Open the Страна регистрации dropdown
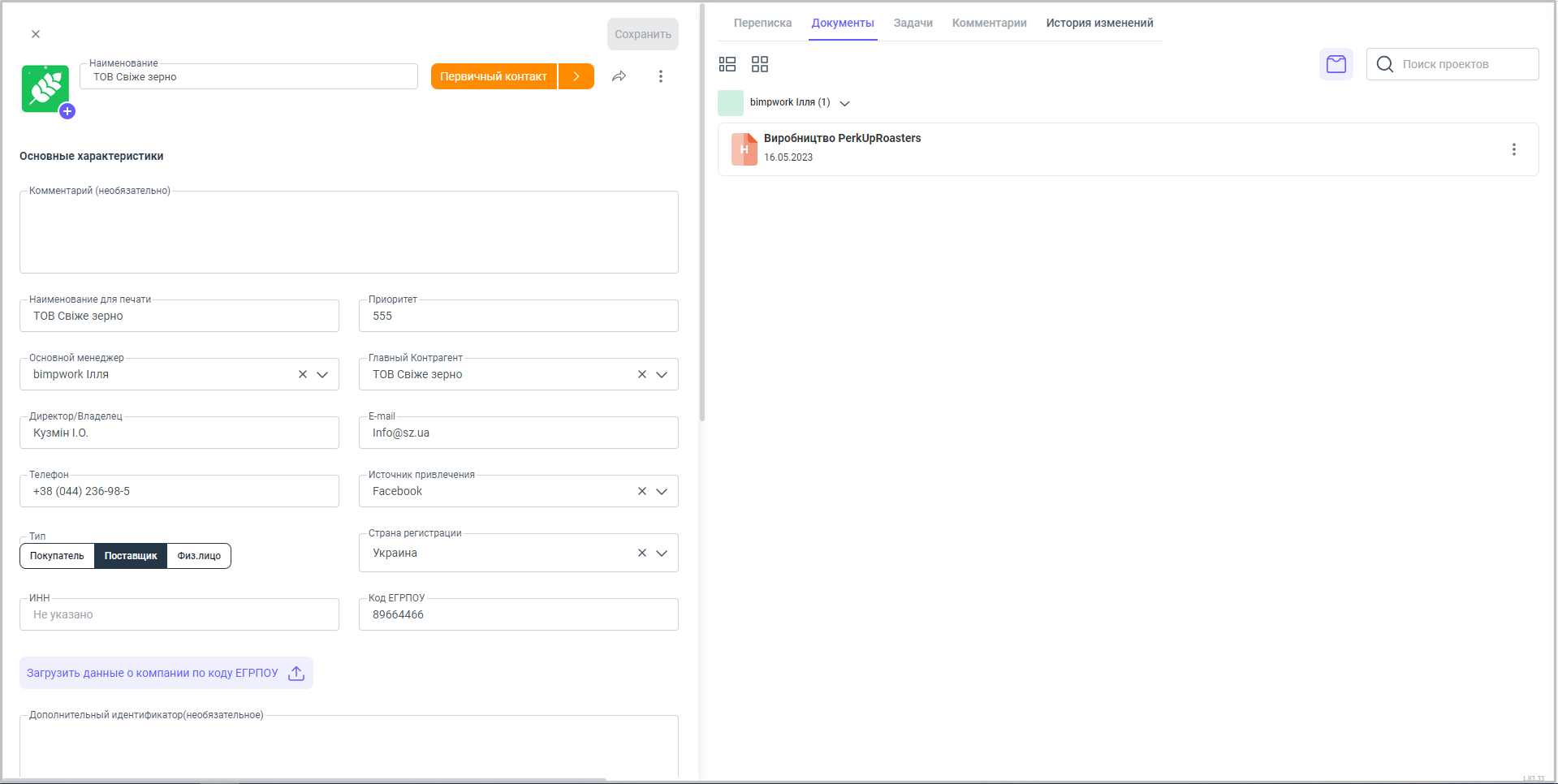Image resolution: width=1558 pixels, height=784 pixels. tap(662, 553)
